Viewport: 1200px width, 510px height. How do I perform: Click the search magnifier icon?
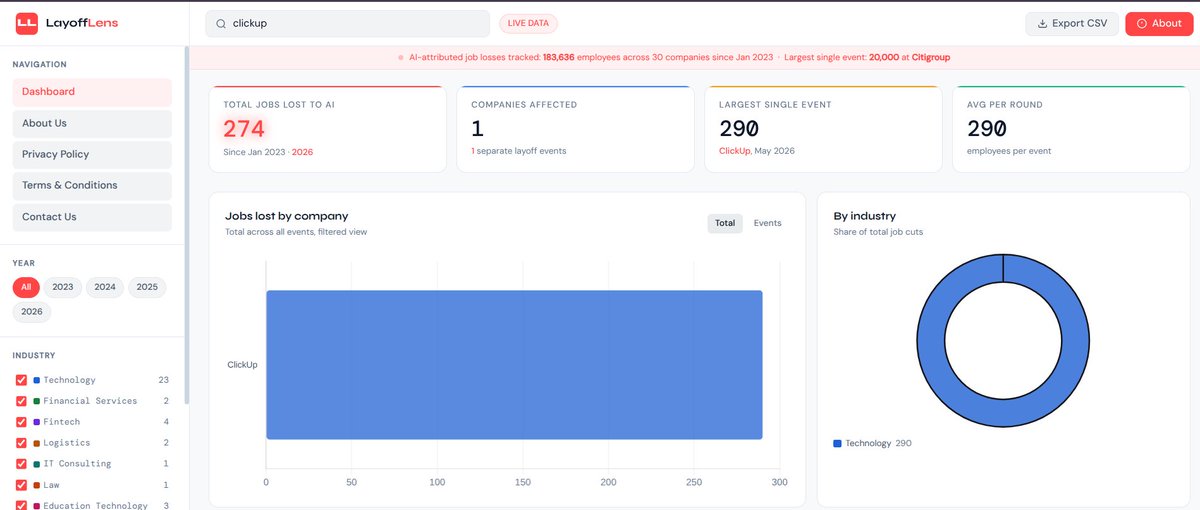click(x=219, y=23)
